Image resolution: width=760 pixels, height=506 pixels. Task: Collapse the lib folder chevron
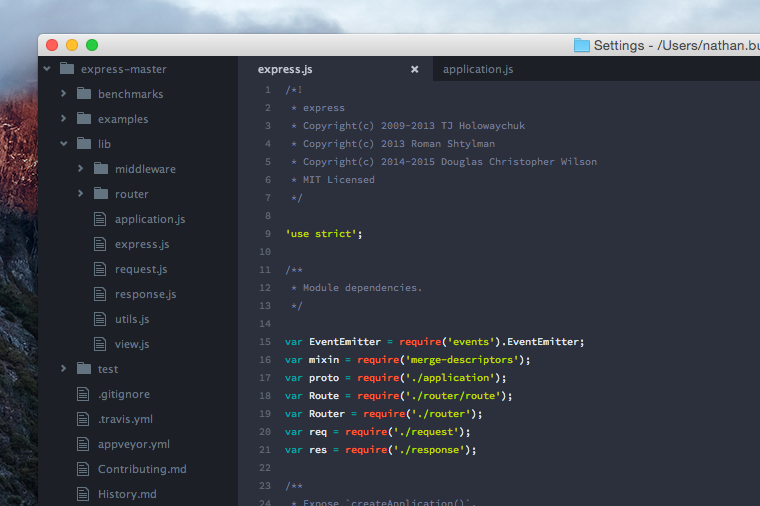(x=63, y=143)
